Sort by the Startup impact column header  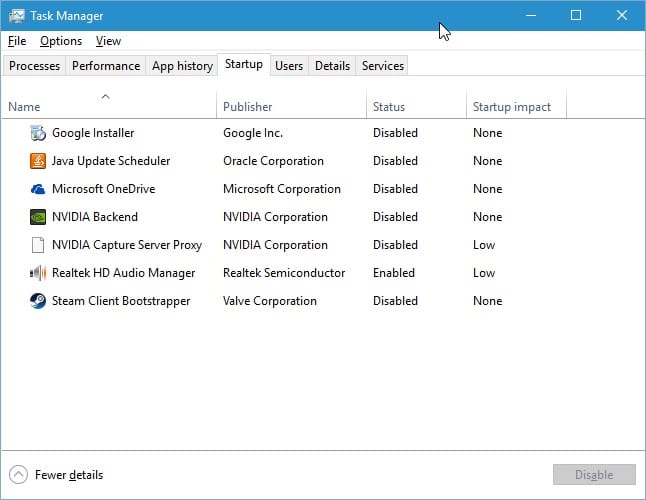pyautogui.click(x=516, y=107)
